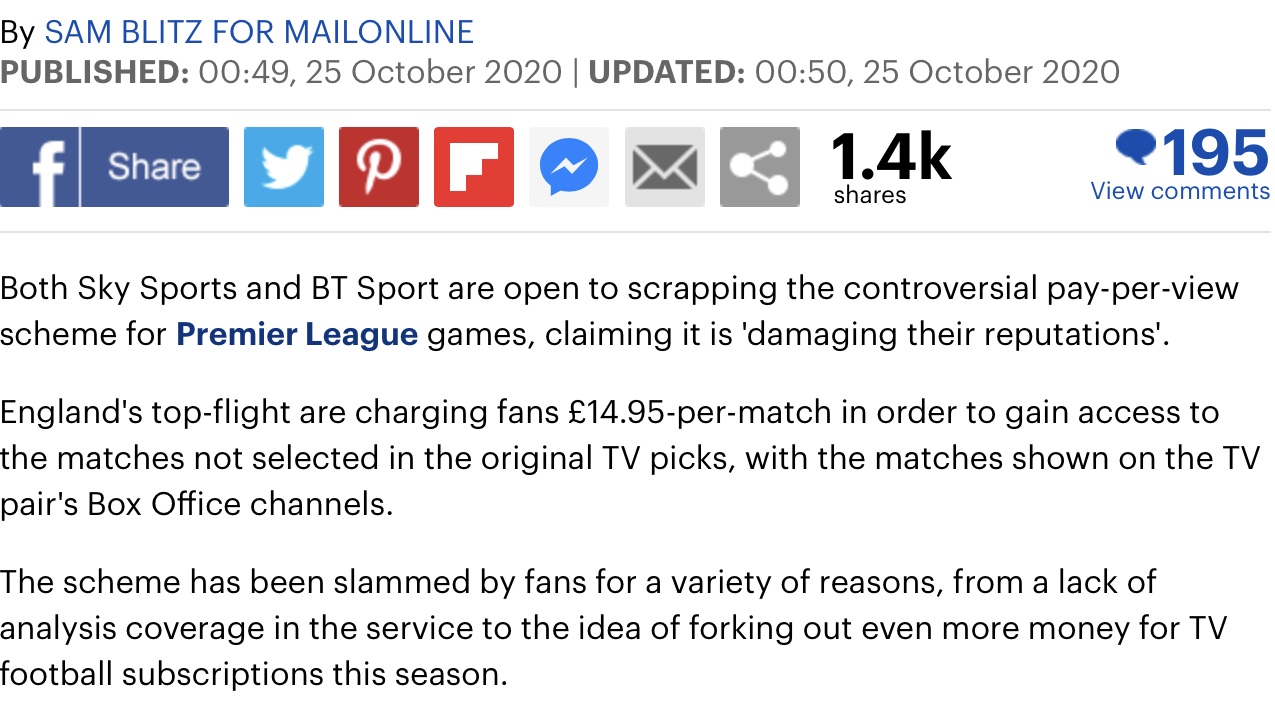Screen dimensions: 1275x724
Task: Click the word 'shares' under 1.4k
Action: click(870, 195)
